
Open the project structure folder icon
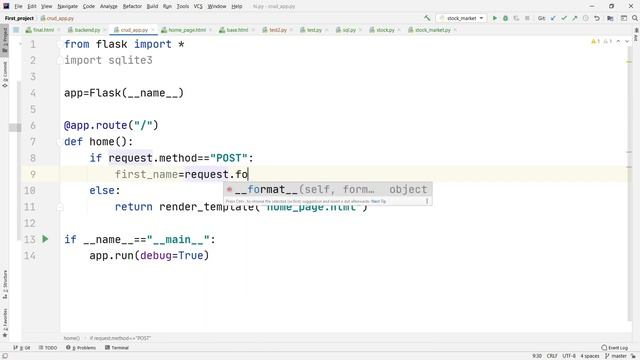click(610, 18)
